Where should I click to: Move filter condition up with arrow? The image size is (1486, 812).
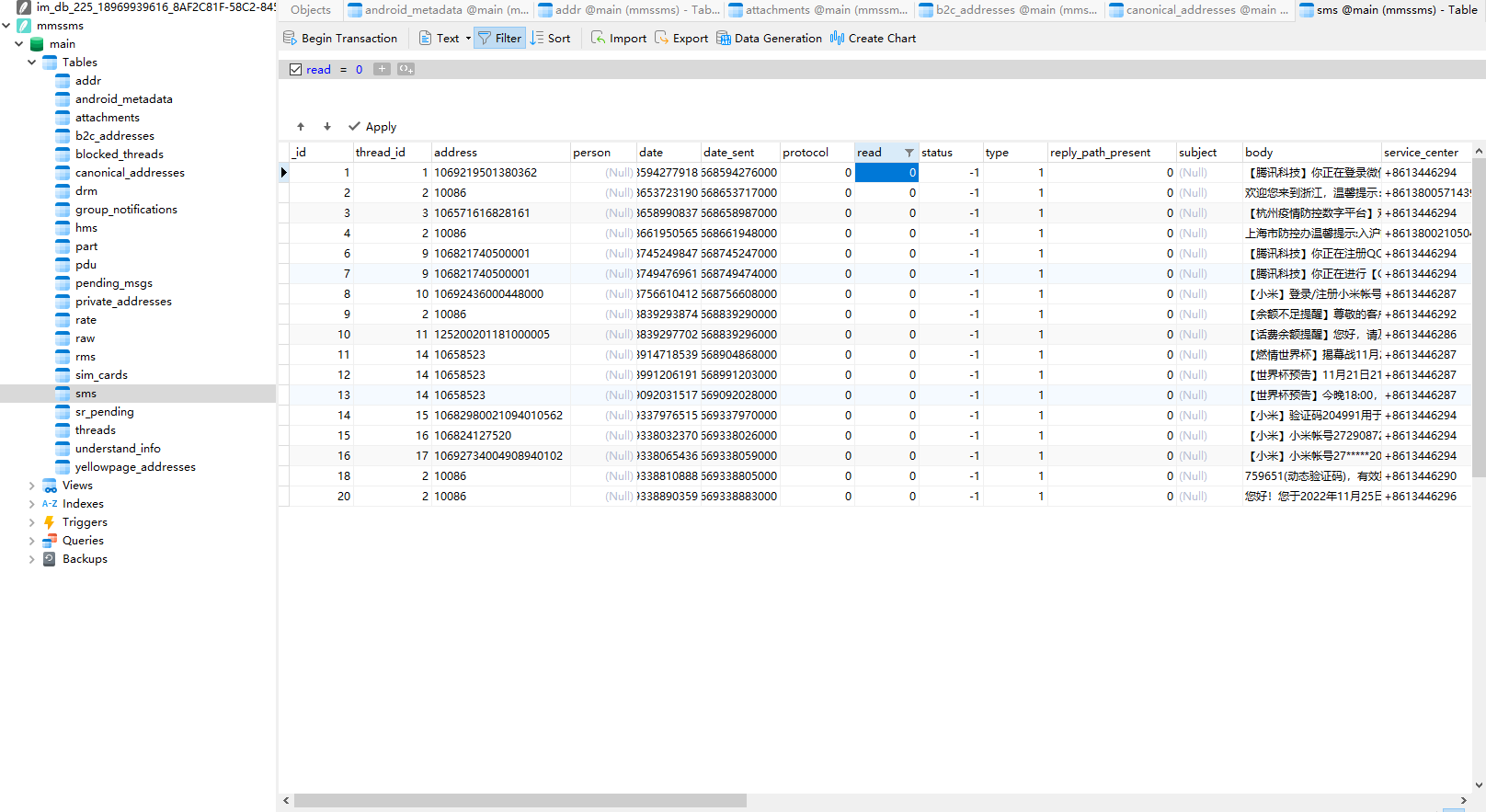[x=301, y=127]
